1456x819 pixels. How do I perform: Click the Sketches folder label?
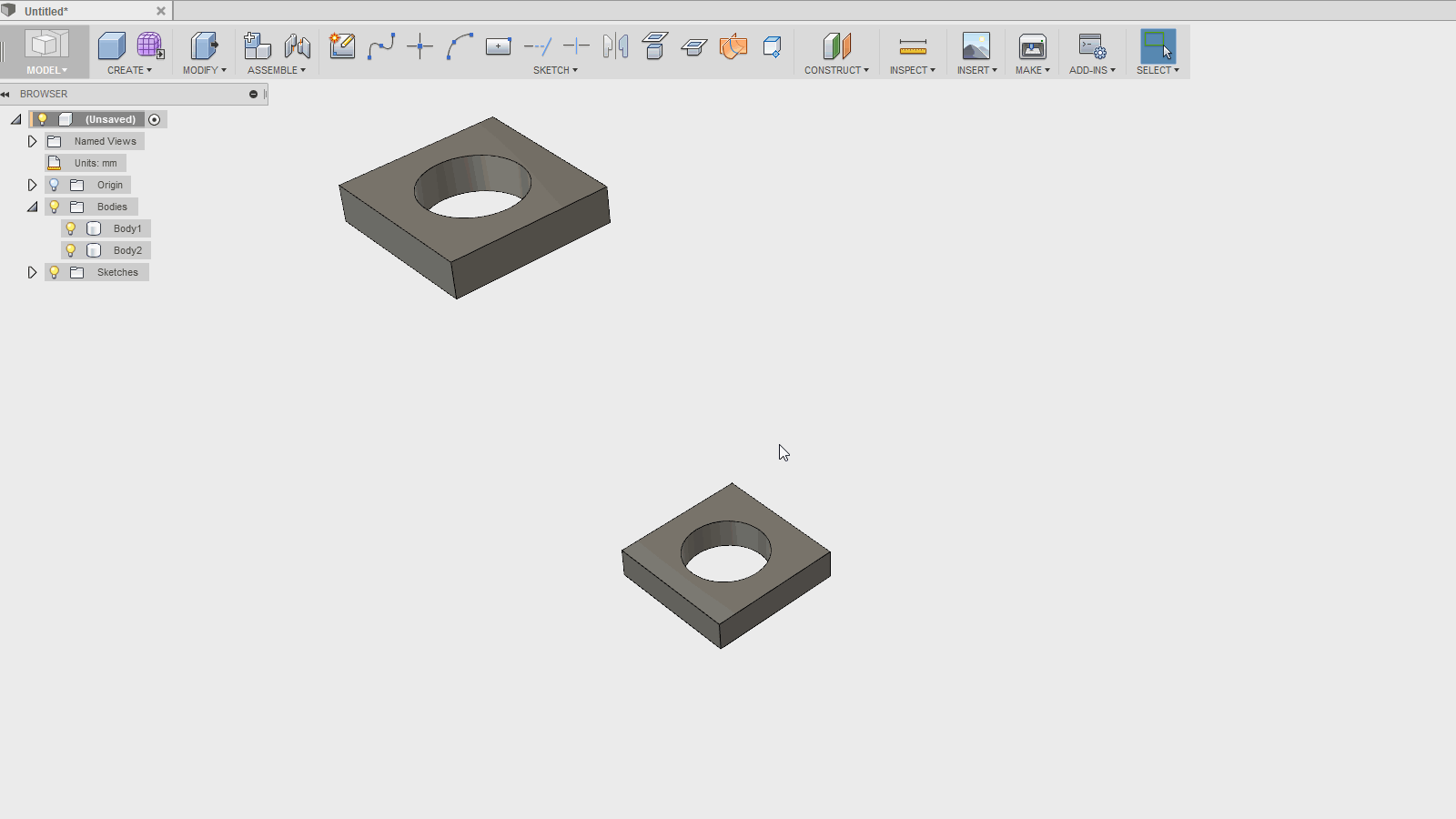117,272
